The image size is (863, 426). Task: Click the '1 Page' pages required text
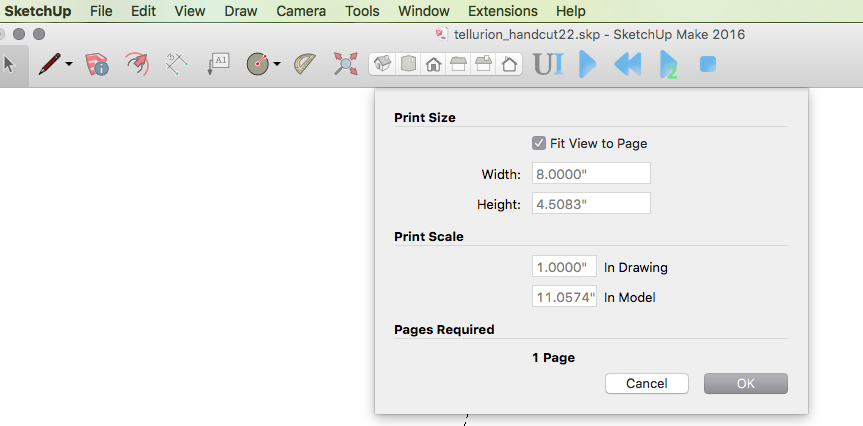(553, 358)
